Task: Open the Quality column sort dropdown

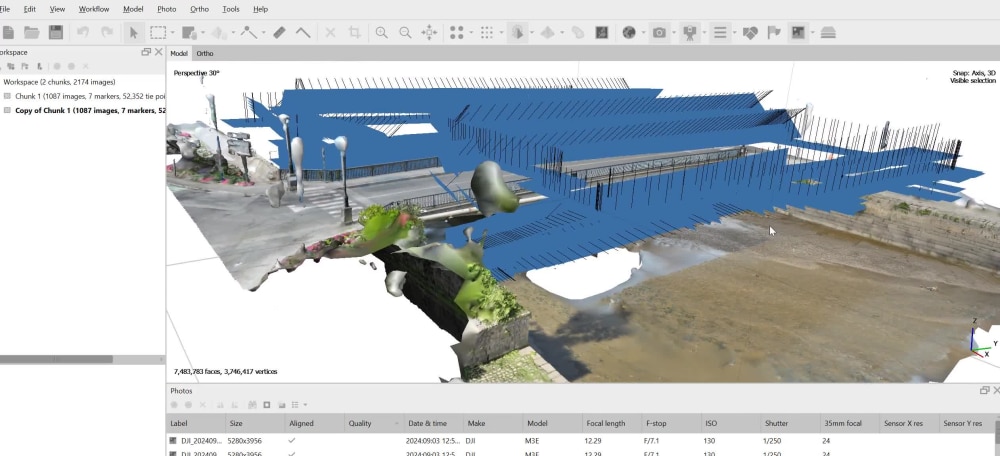Action: (x=397, y=423)
